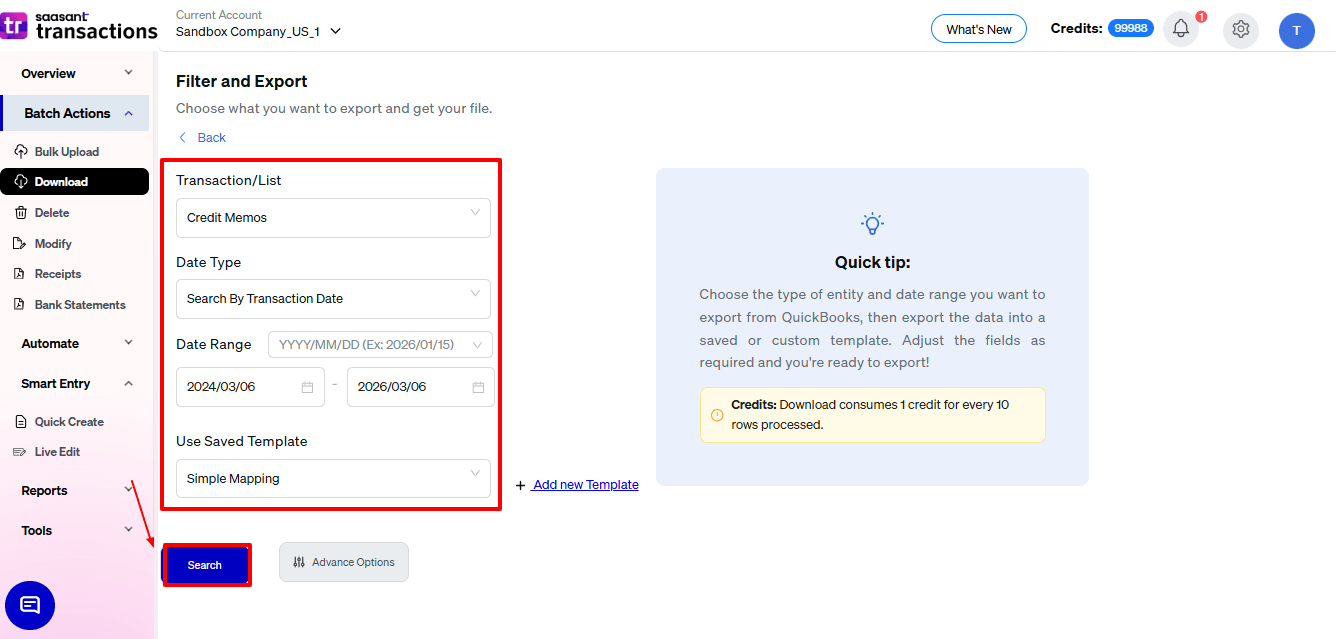This screenshot has height=639, width=1336.
Task: Open the Delete batch action
Action: [x=52, y=213]
